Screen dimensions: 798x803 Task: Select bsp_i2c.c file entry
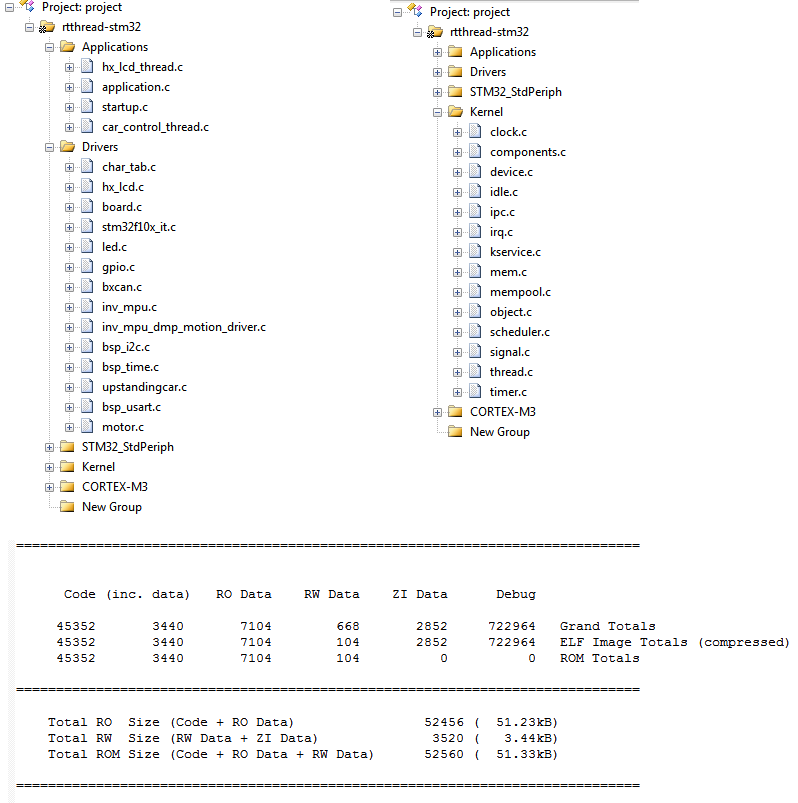(126, 347)
